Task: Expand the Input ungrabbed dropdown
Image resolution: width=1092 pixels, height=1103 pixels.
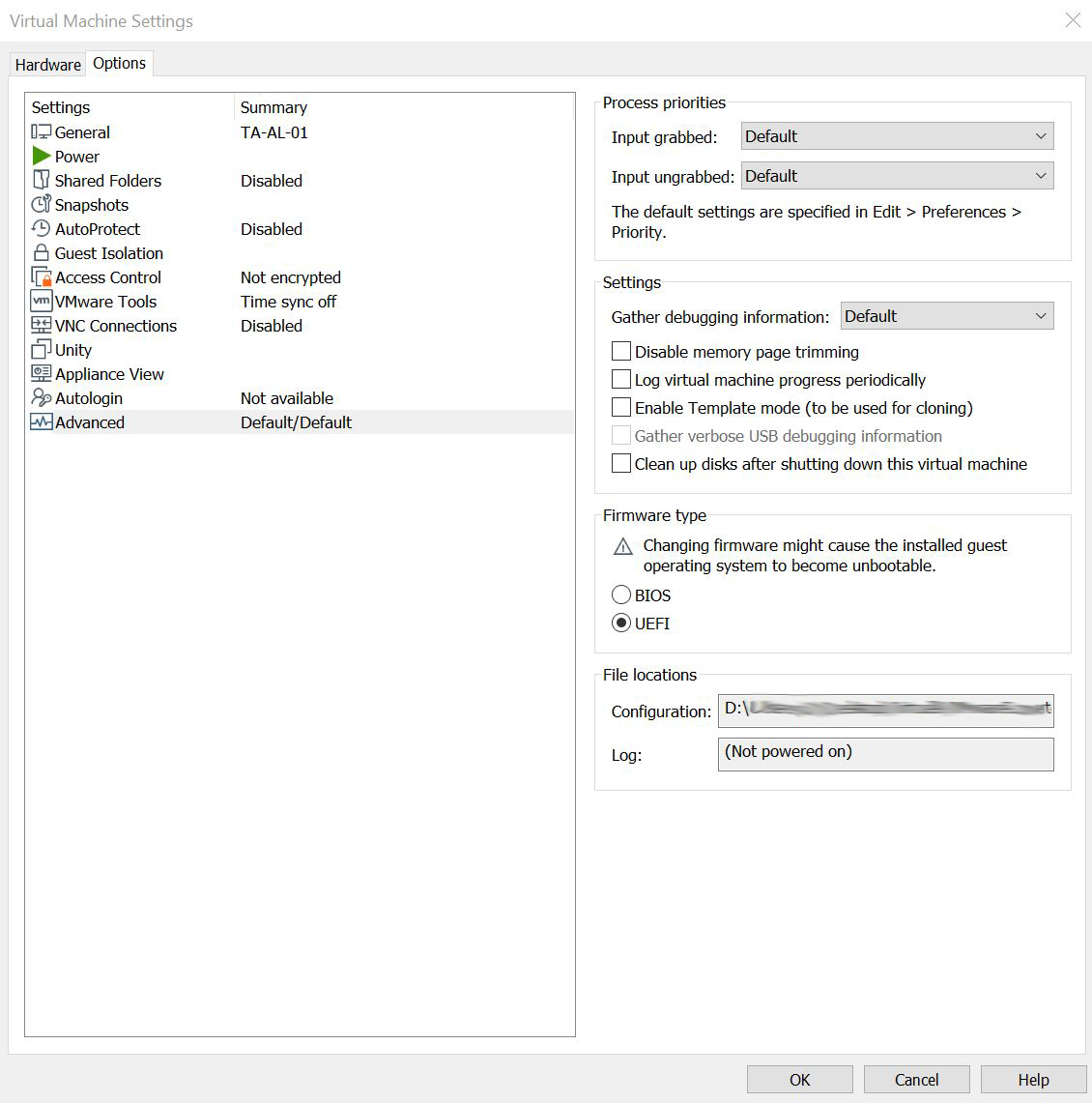Action: 897,176
